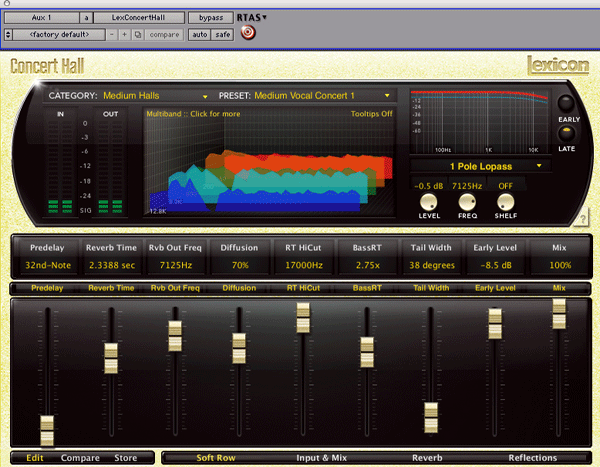This screenshot has width=600, height=467.
Task: Click the minus preset button
Action: tap(112, 35)
